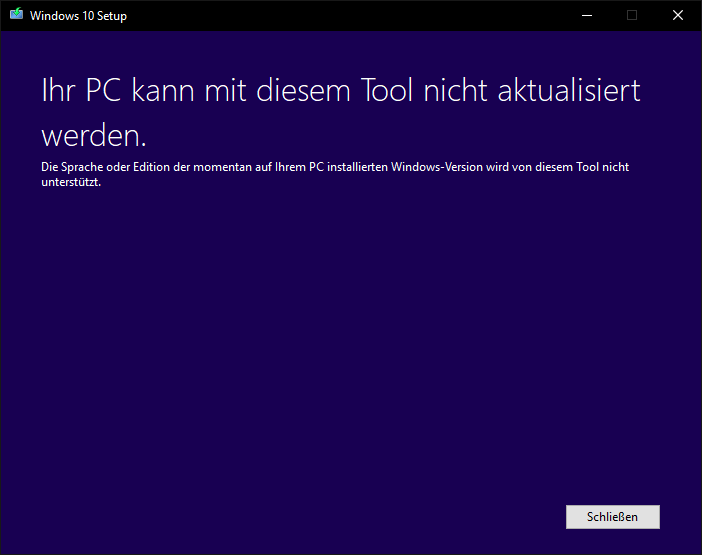Screen dimensions: 702x555
Task: Close the setup window with X
Action: [x=678, y=16]
